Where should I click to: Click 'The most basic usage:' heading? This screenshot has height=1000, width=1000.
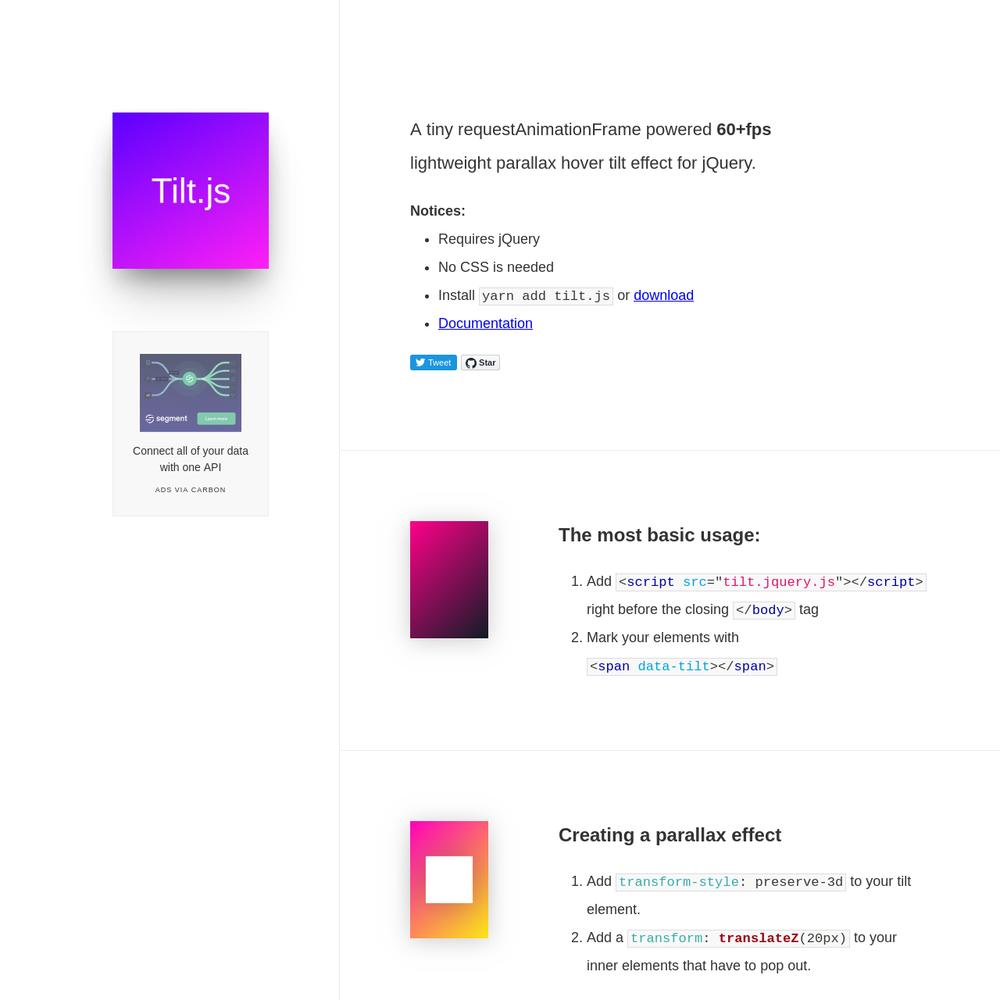pyautogui.click(x=659, y=535)
